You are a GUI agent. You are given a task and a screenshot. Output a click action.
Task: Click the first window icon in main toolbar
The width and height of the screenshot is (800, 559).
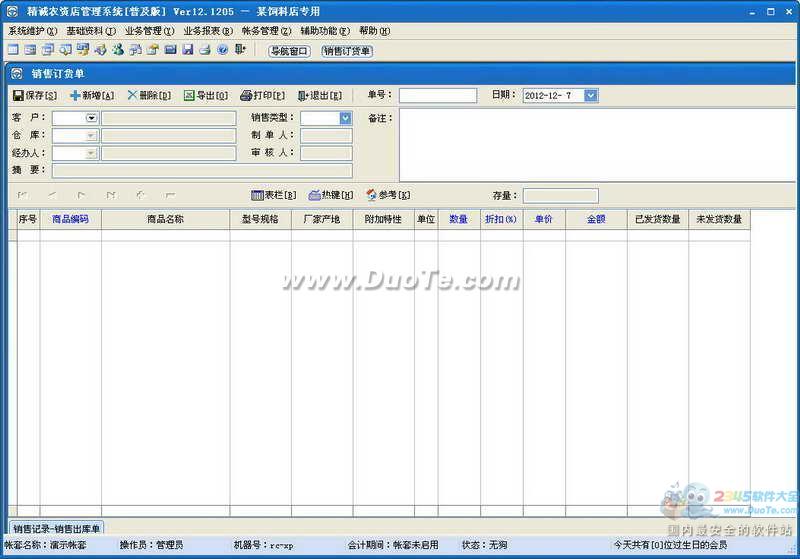pyautogui.click(x=13, y=49)
